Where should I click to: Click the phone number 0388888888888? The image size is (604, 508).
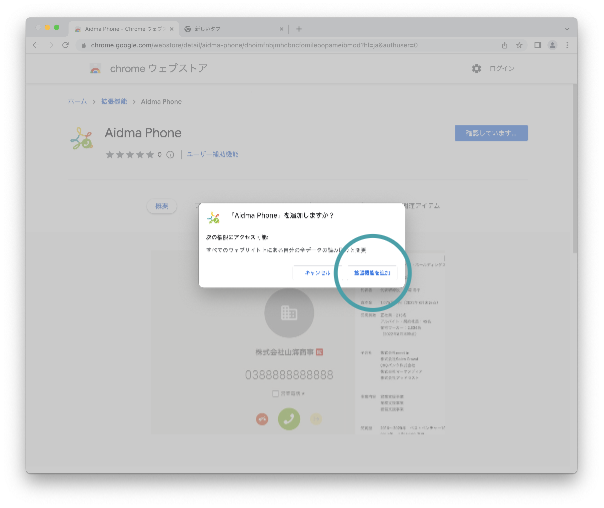(x=289, y=375)
